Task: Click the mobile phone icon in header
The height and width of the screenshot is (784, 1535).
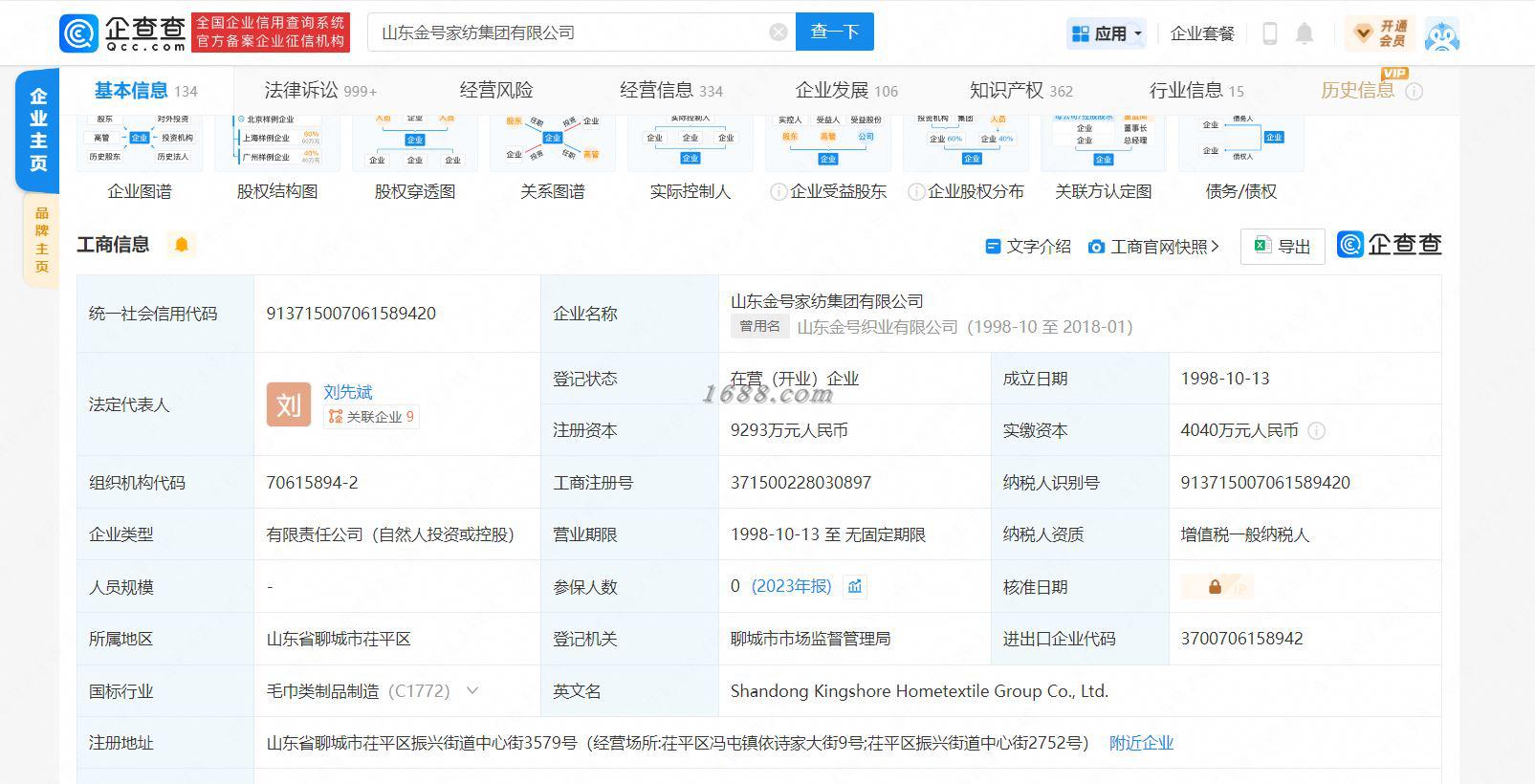Action: (1270, 33)
